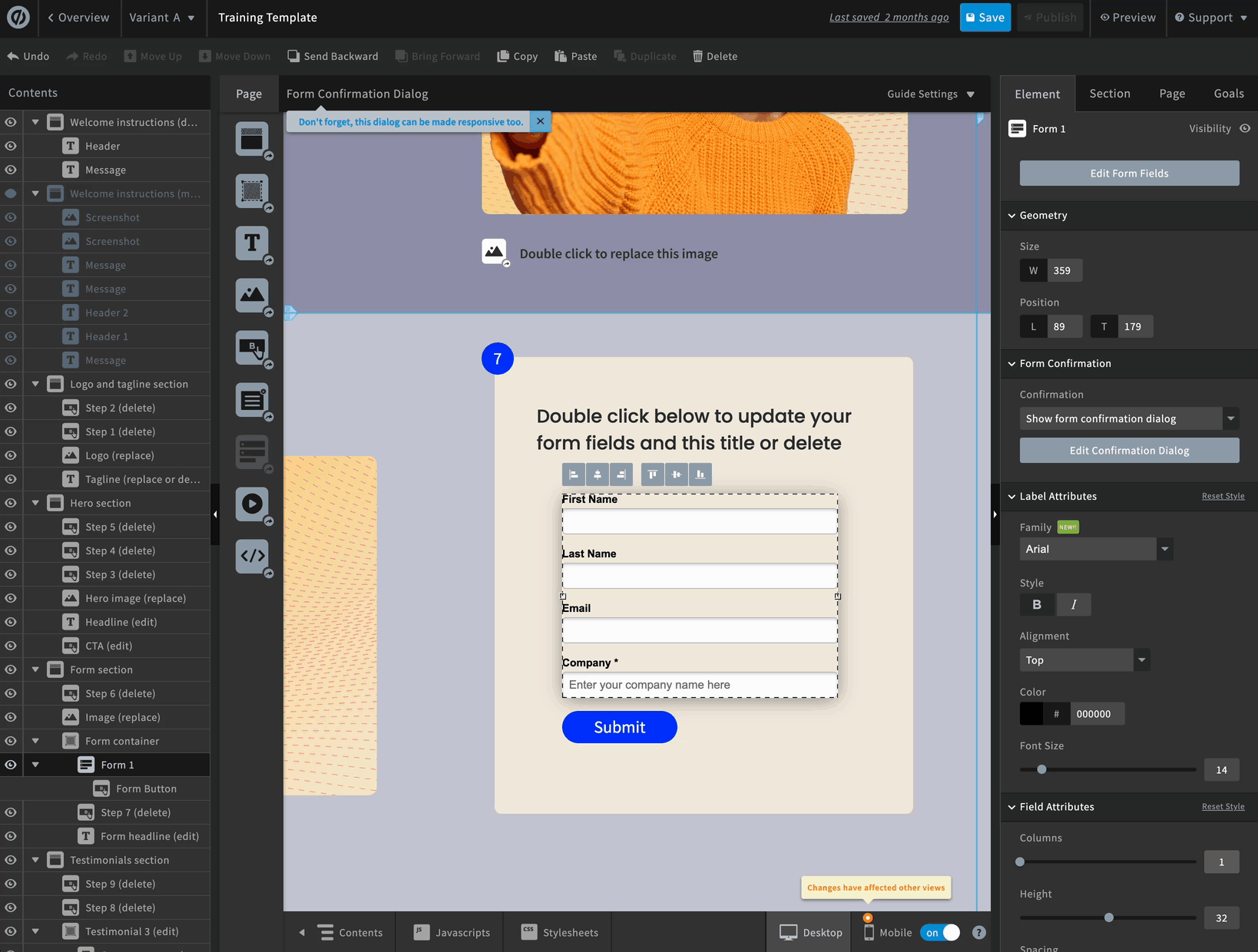Collapse Hero section tree node
This screenshot has width=1258, height=952.
35,503
